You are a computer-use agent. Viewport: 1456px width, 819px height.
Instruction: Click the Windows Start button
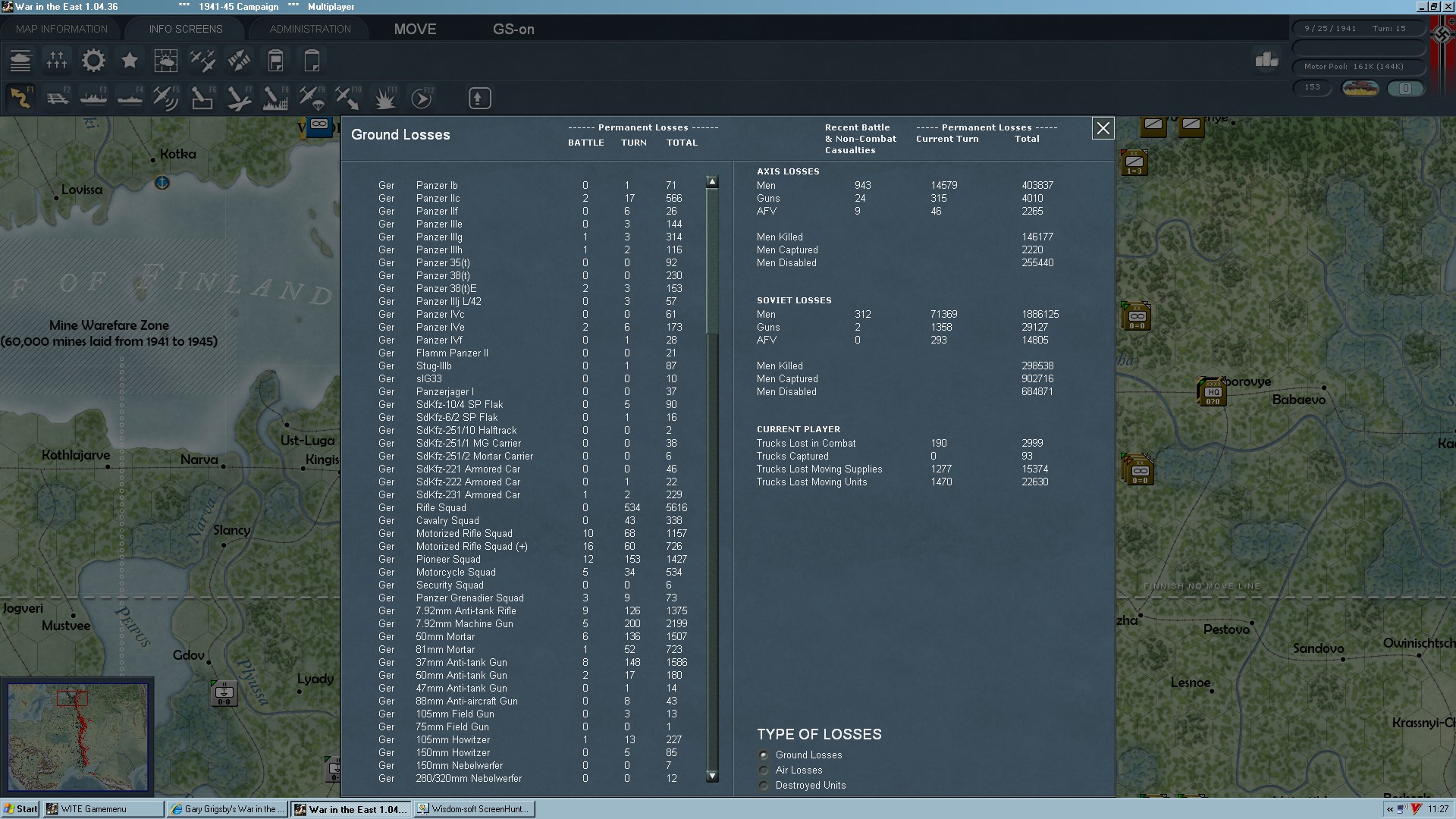tap(20, 809)
